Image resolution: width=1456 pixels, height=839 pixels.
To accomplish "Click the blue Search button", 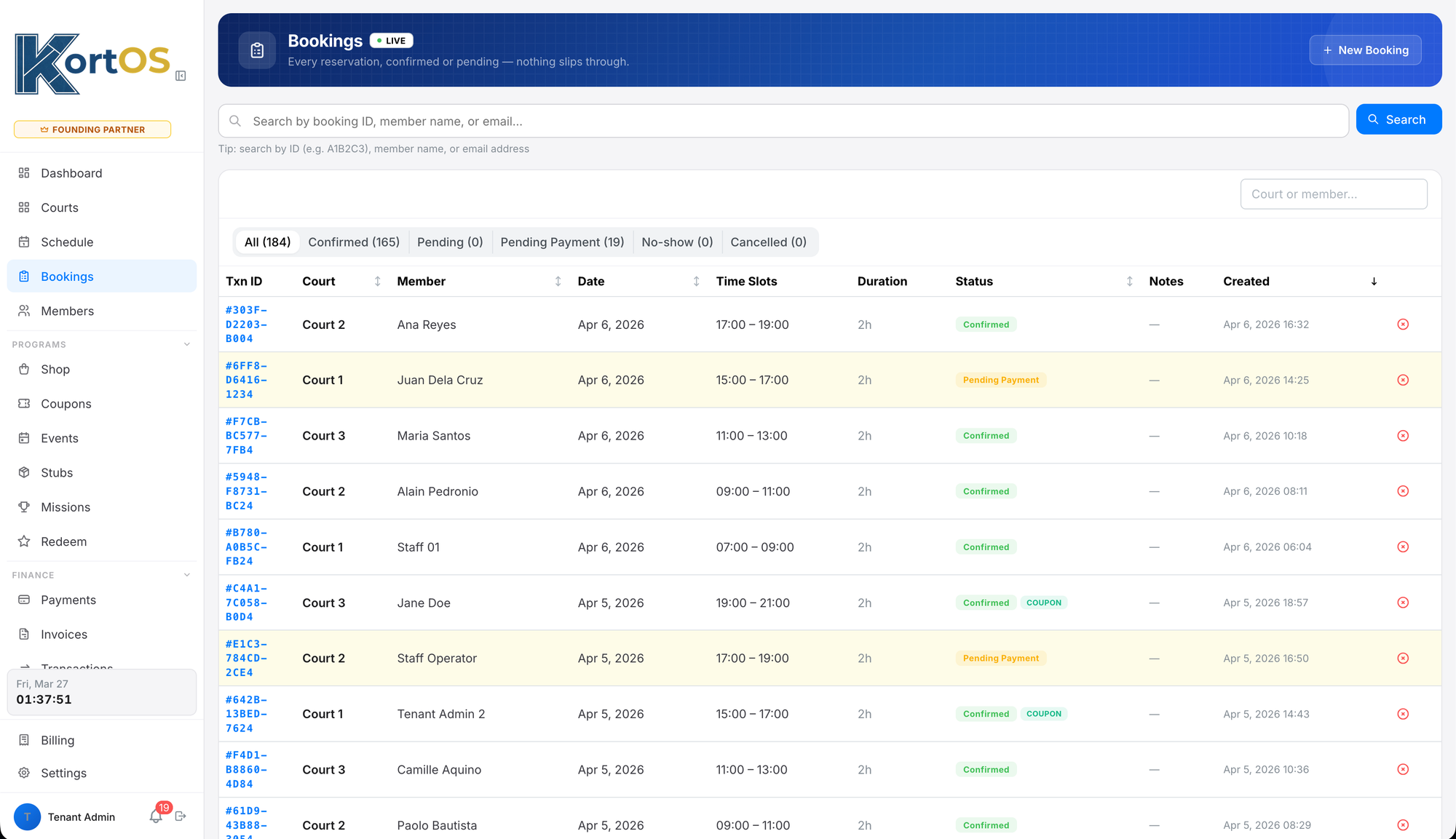I will tap(1398, 119).
